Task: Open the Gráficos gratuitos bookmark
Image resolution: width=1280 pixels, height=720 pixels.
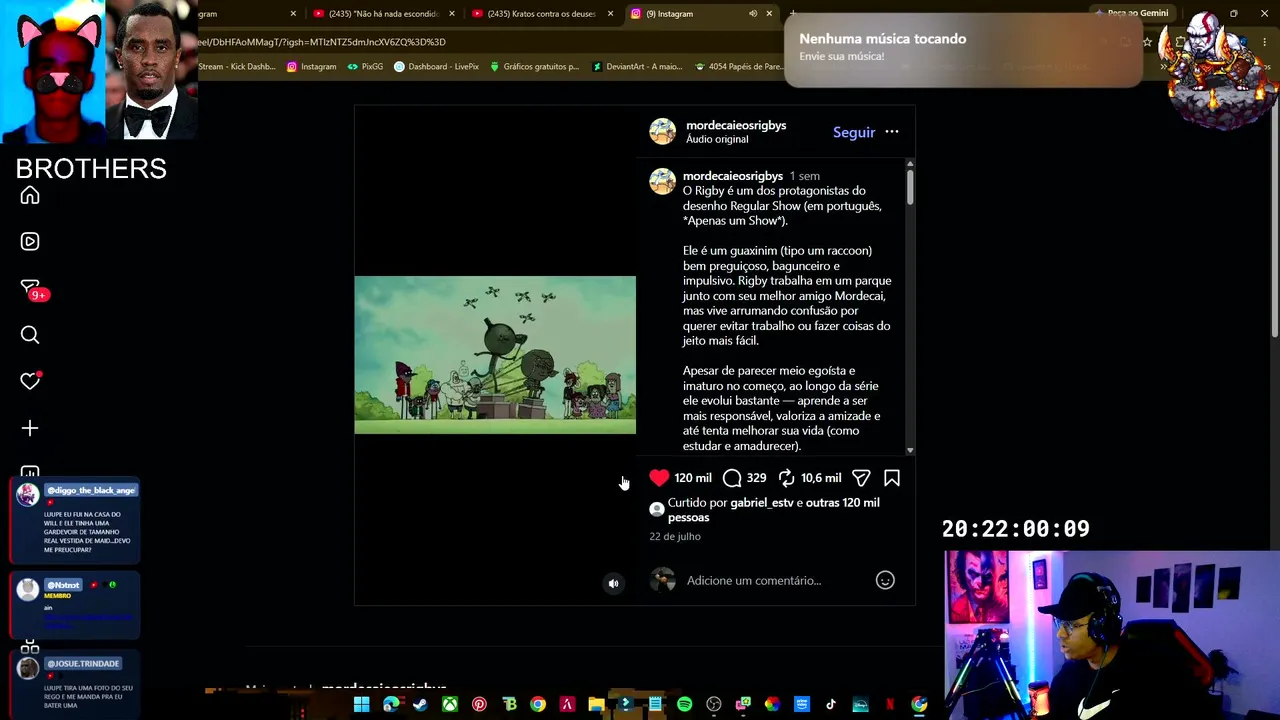Action: (534, 67)
